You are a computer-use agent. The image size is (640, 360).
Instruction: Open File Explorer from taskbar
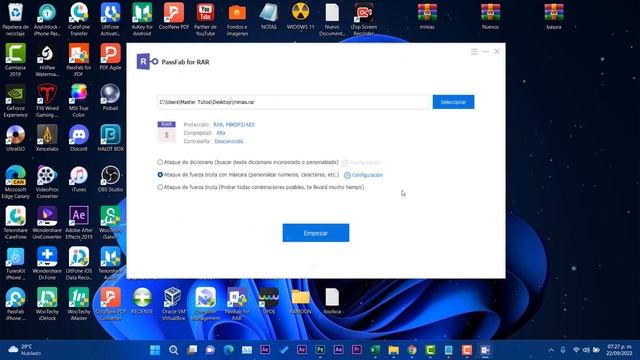pos(393,350)
